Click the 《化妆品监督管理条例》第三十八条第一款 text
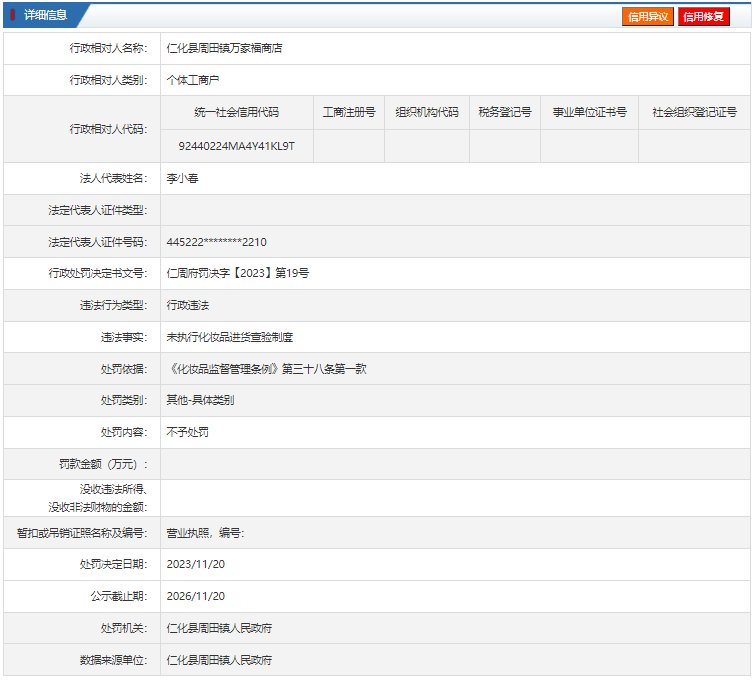The width and height of the screenshot is (754, 680). coord(266,369)
